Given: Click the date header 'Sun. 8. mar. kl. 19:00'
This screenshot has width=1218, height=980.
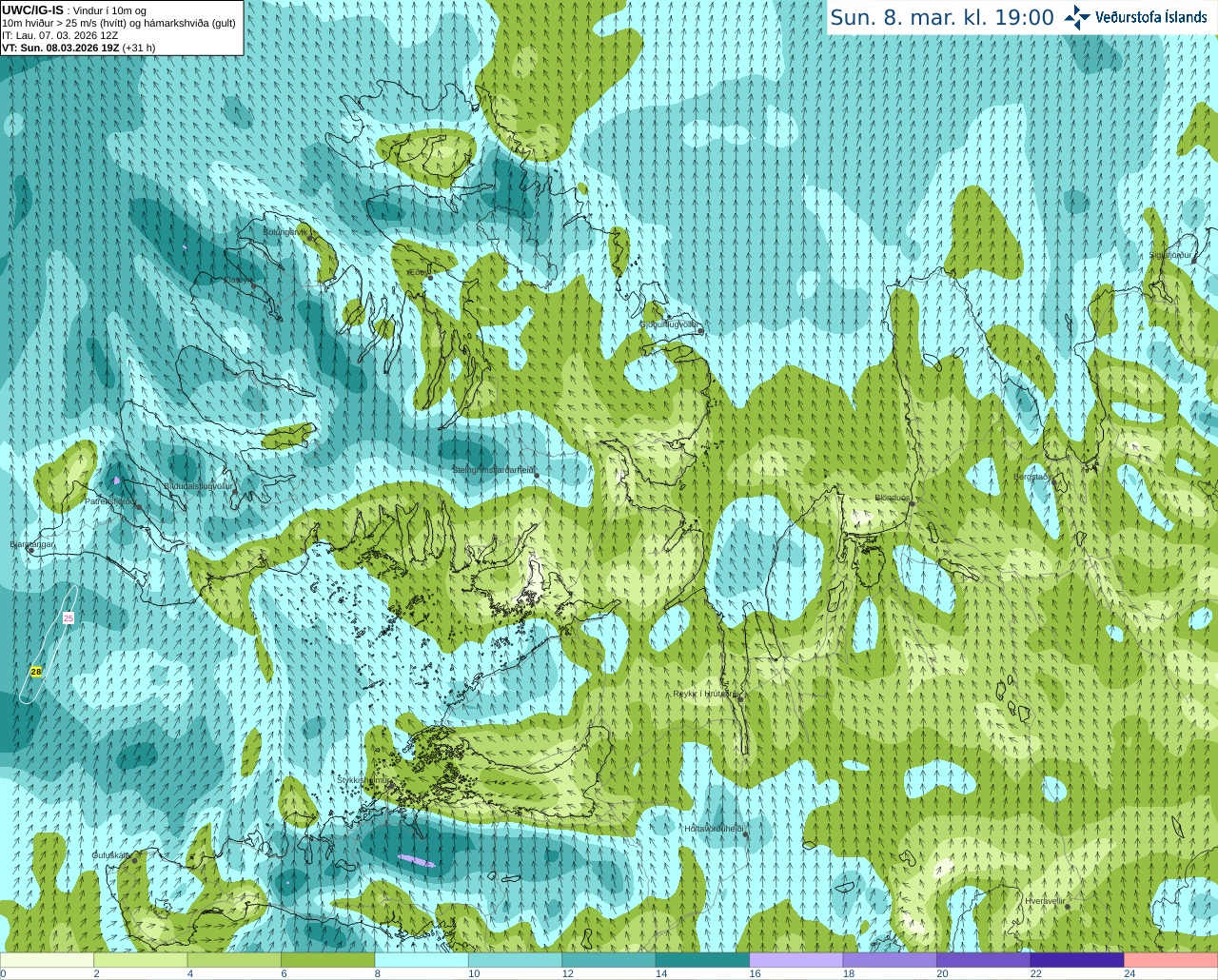Looking at the screenshot, I should (942, 17).
